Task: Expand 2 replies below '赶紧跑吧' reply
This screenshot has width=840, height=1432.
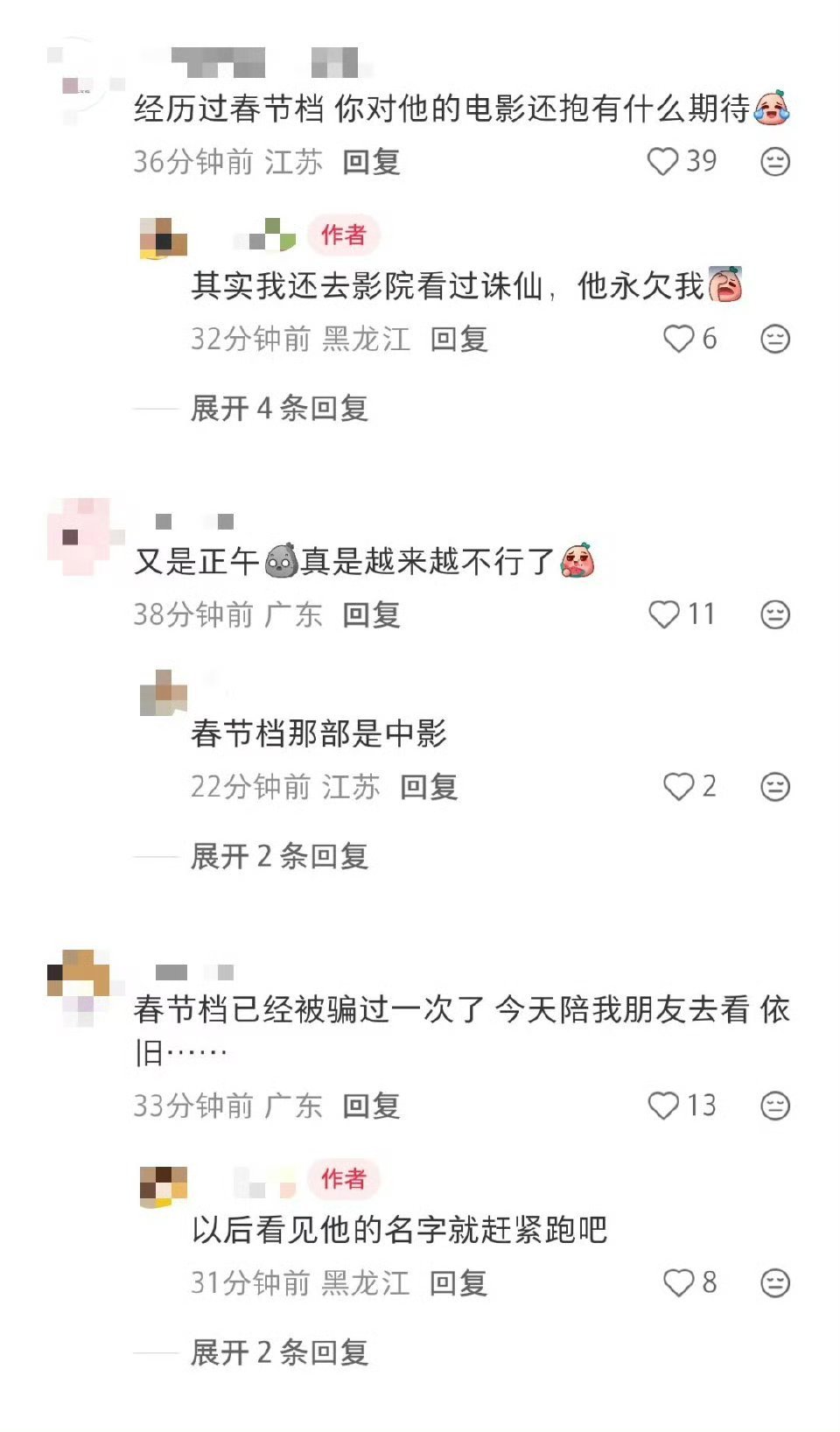Action: (279, 1352)
